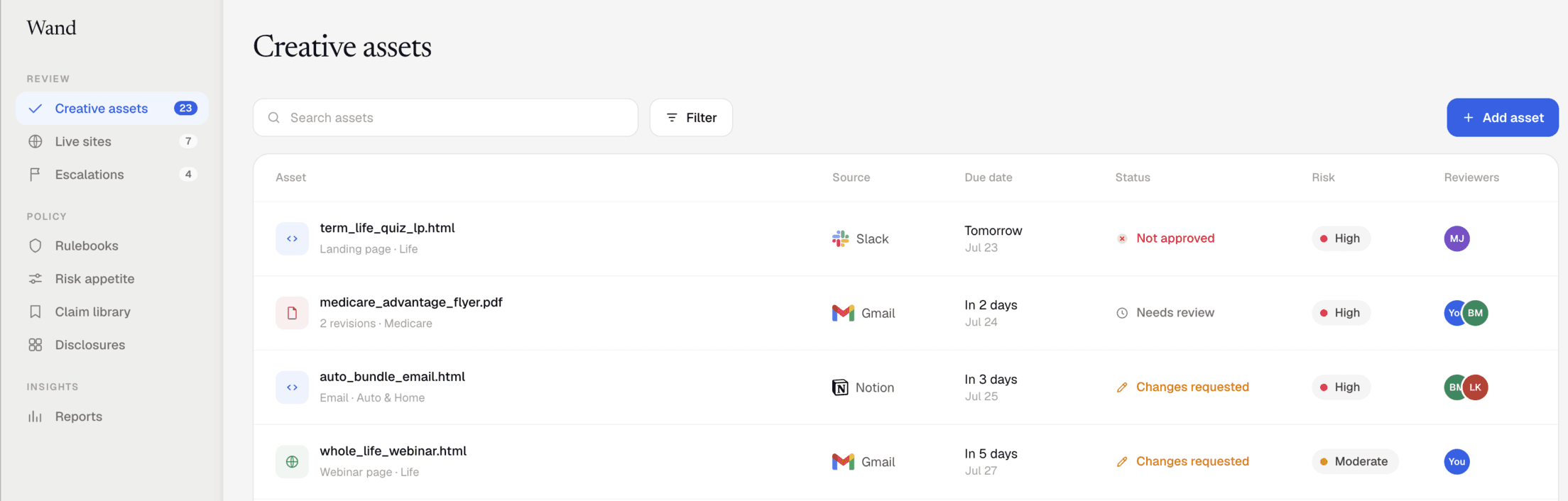
Task: Click the High risk badge for term_life_quiz_lp.html
Action: click(x=1341, y=238)
